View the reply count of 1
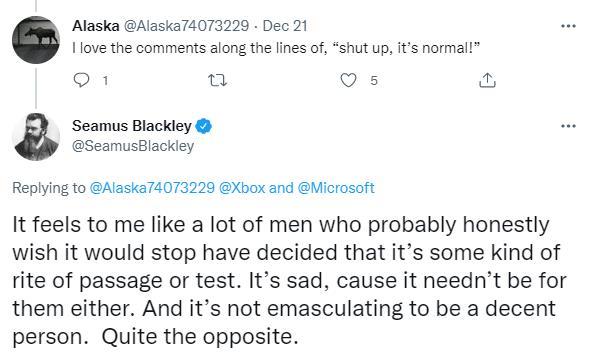 click(106, 81)
